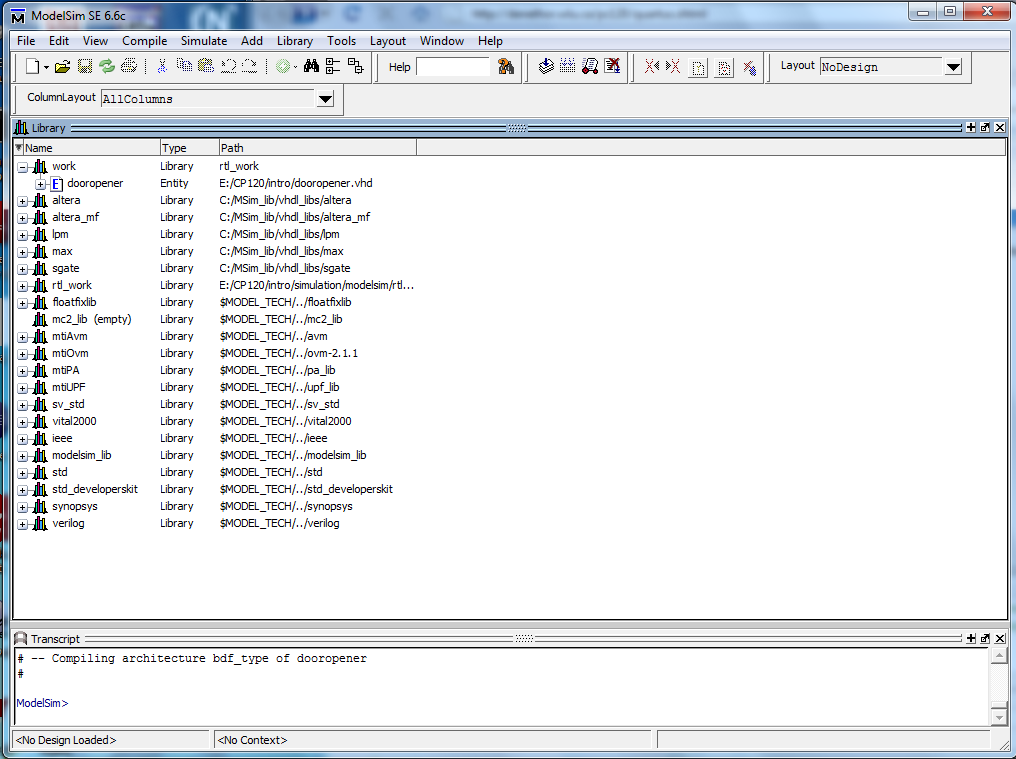Click the last red-blue toolbar icon before Layout
The width and height of the screenshot is (1016, 759).
[750, 67]
